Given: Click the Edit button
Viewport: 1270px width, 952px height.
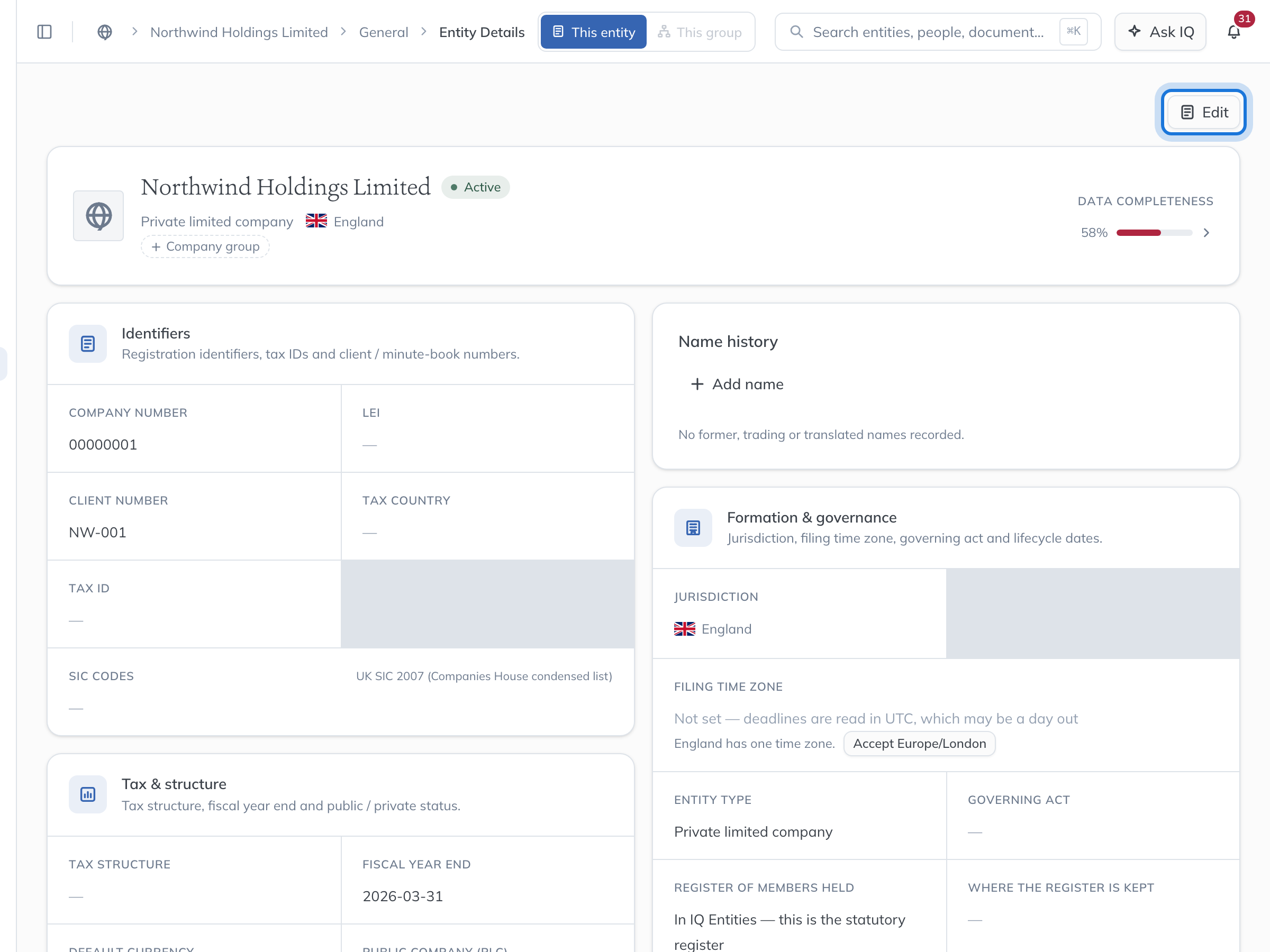Looking at the screenshot, I should 1203,113.
